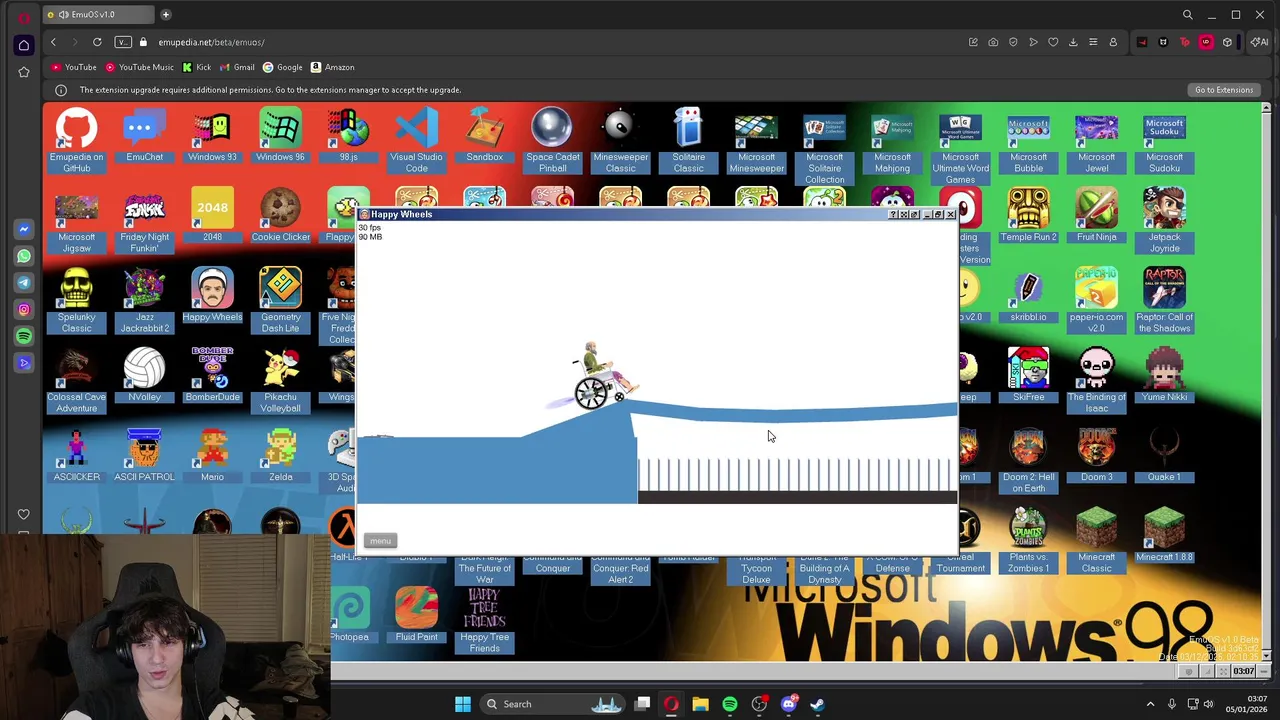Open Telegram in the browser sidebar
Image resolution: width=1280 pixels, height=720 pixels.
coord(24,283)
